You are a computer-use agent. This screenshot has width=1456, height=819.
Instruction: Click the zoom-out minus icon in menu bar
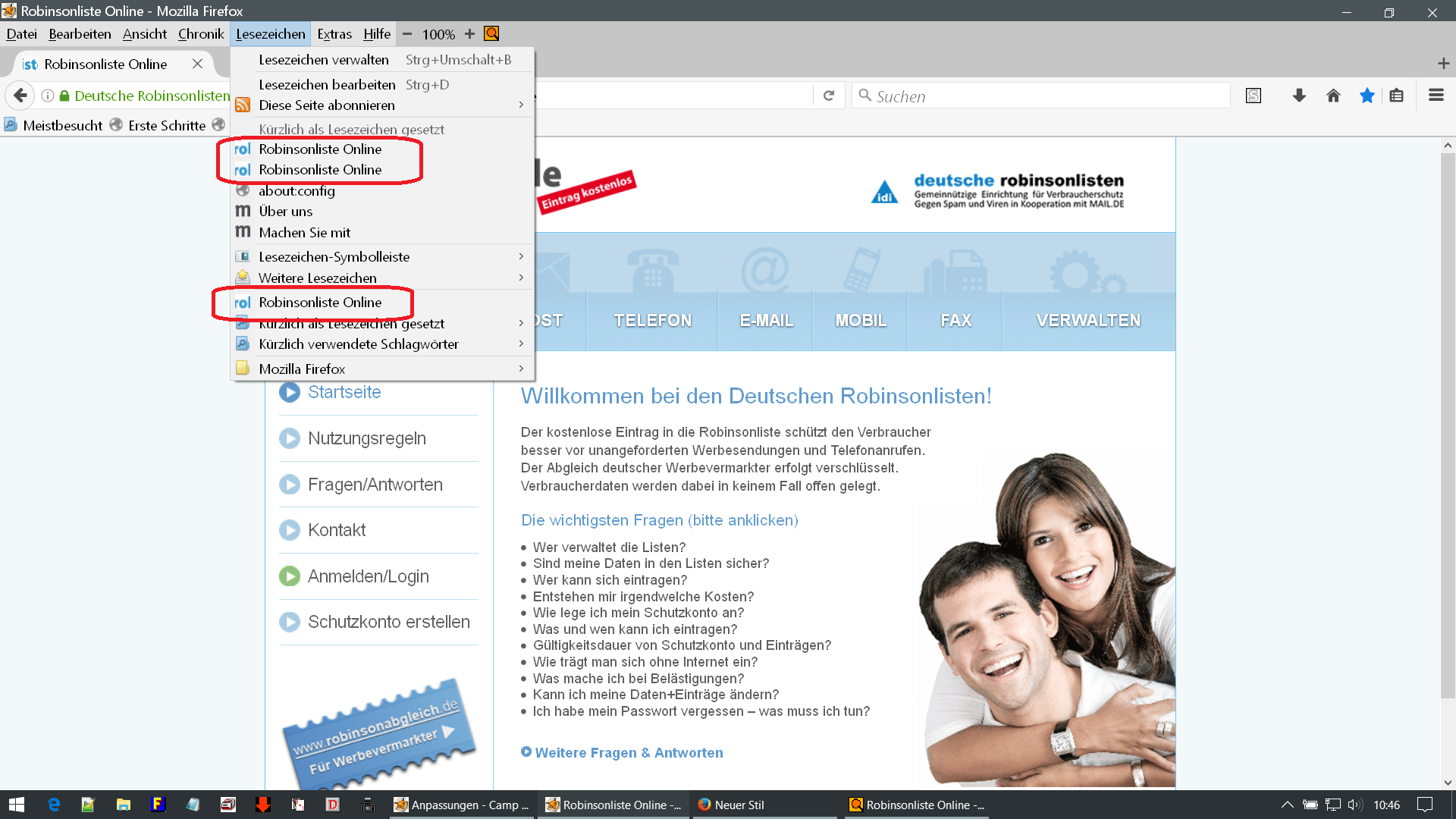[x=407, y=34]
